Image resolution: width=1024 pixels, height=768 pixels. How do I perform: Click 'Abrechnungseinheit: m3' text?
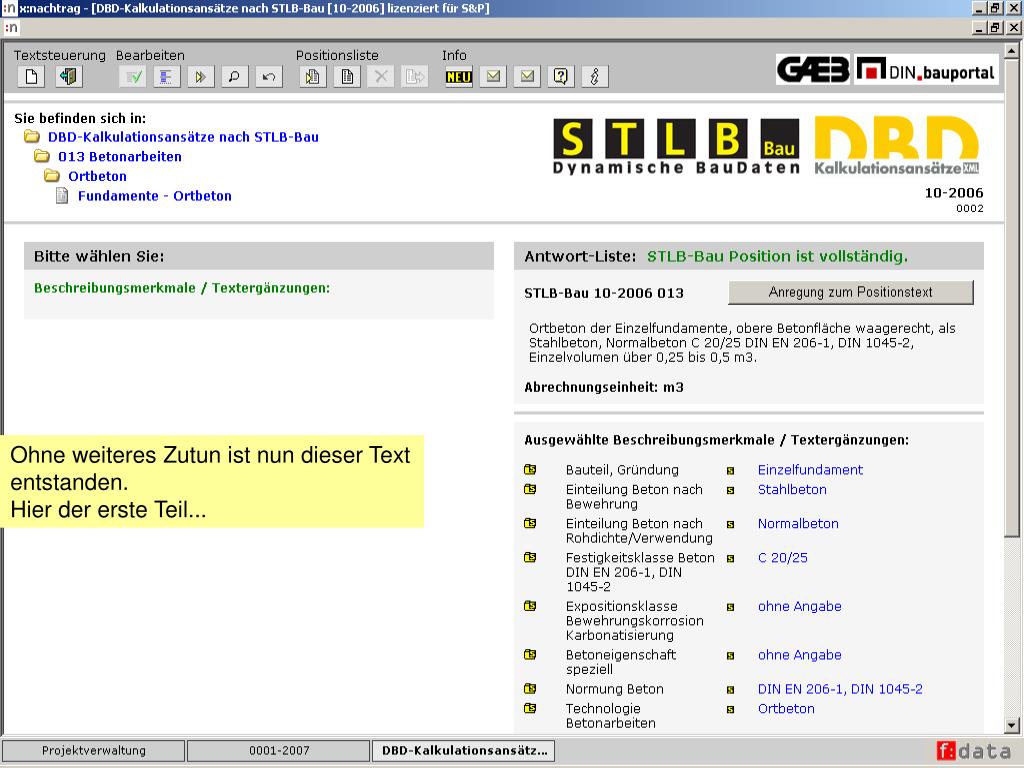point(603,387)
